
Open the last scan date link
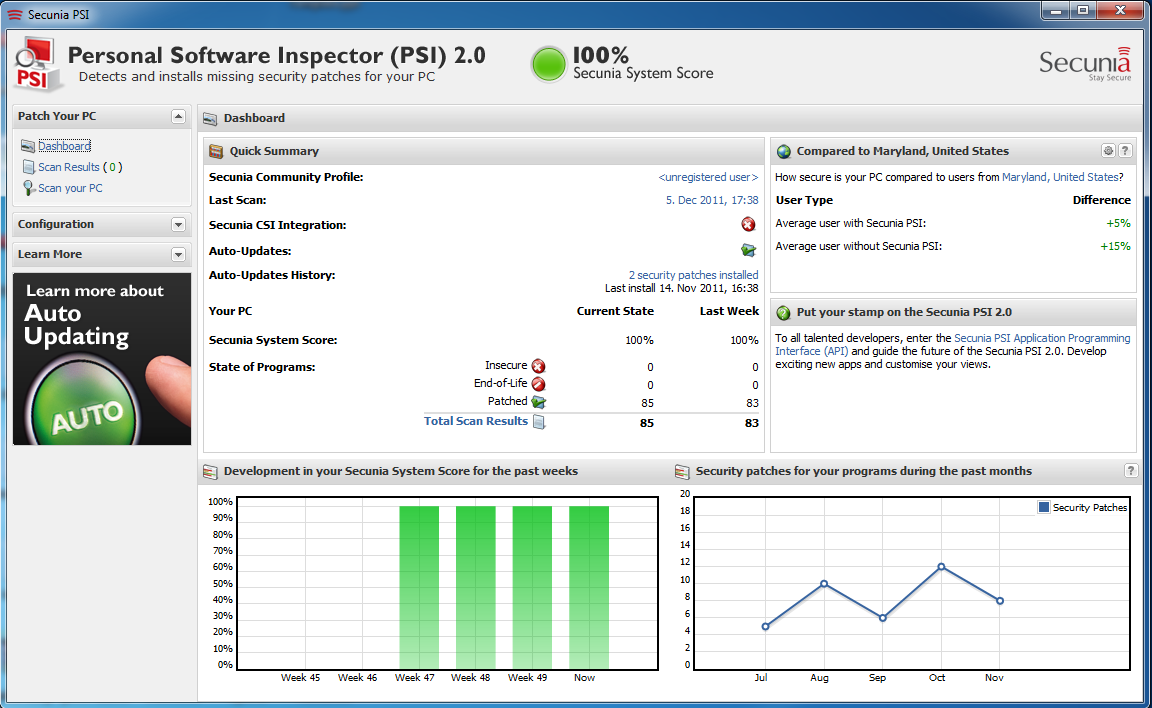click(x=712, y=200)
